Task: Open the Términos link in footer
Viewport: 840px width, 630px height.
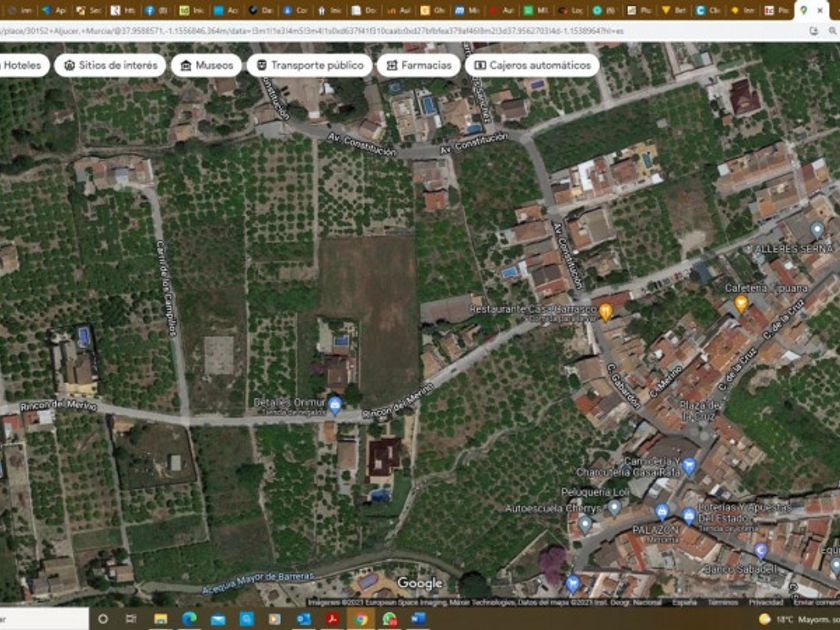Action: click(722, 603)
